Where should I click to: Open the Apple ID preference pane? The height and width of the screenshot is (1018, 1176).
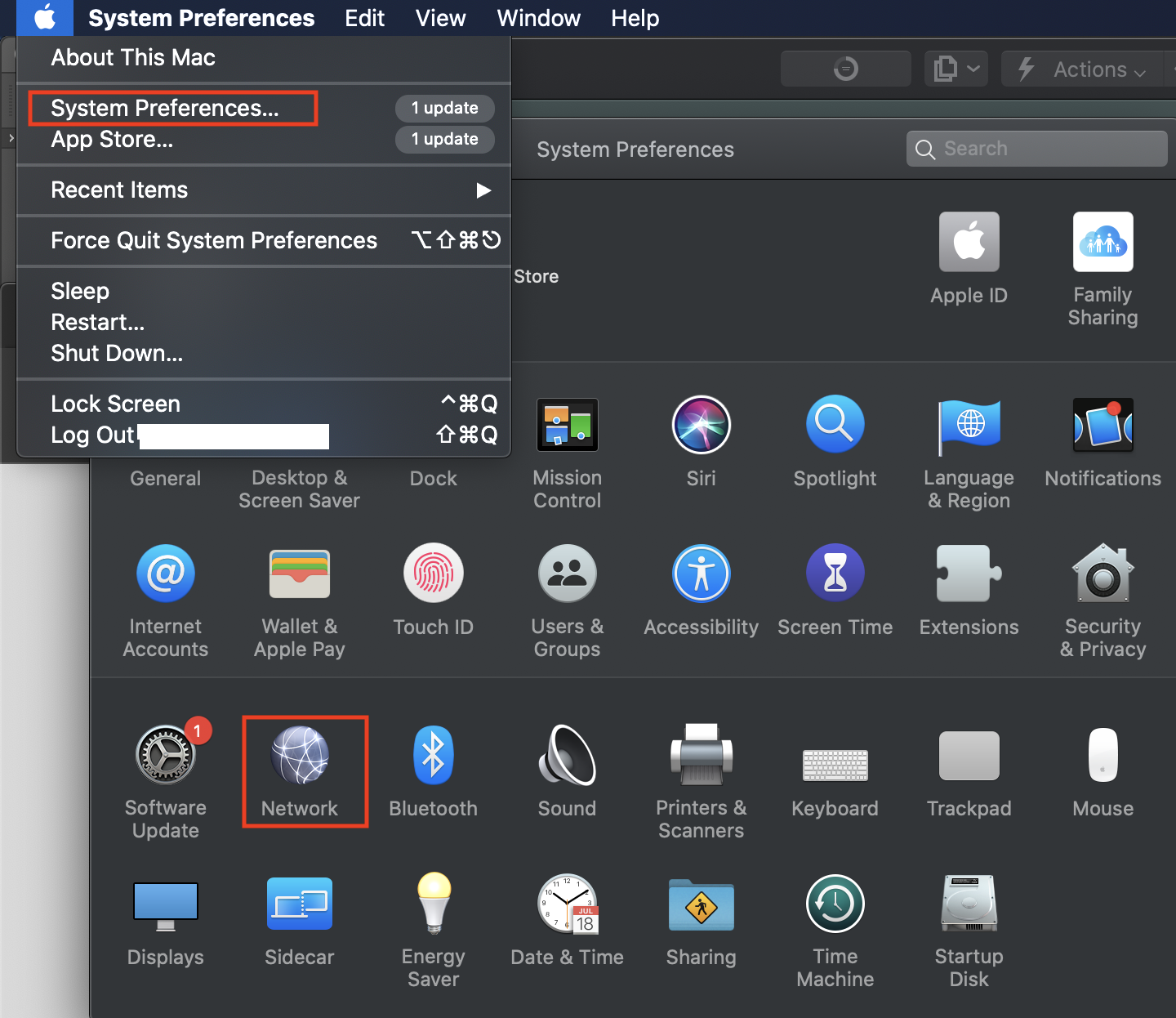click(969, 258)
